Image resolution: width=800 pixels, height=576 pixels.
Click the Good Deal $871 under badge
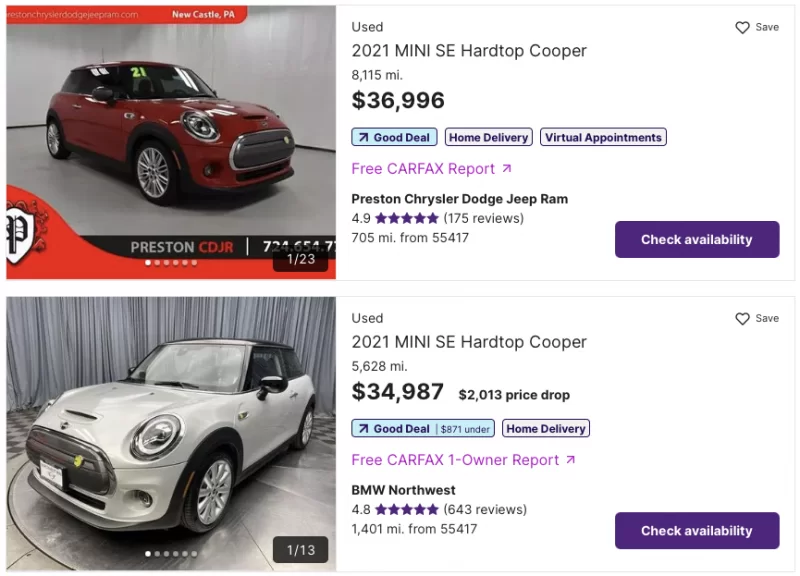click(x=423, y=429)
